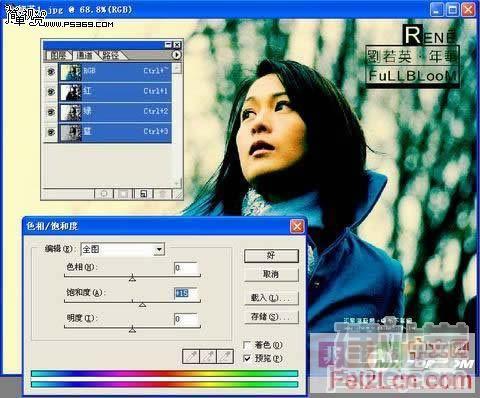Select the subtract-from-sample eyedropper icon
Image resolution: width=480 pixels, height=398 pixels.
pyautogui.click(x=225, y=356)
